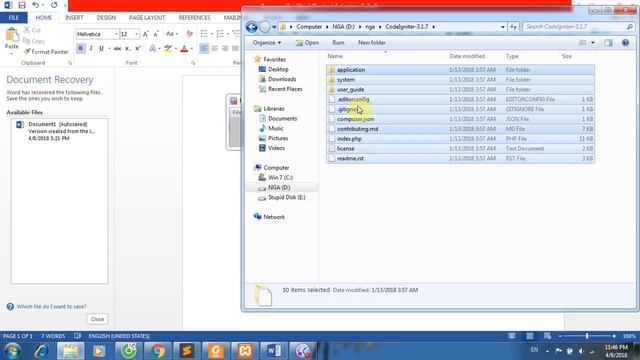Open the Organize menu in Explorer
The height and width of the screenshot is (360, 640).
click(267, 43)
